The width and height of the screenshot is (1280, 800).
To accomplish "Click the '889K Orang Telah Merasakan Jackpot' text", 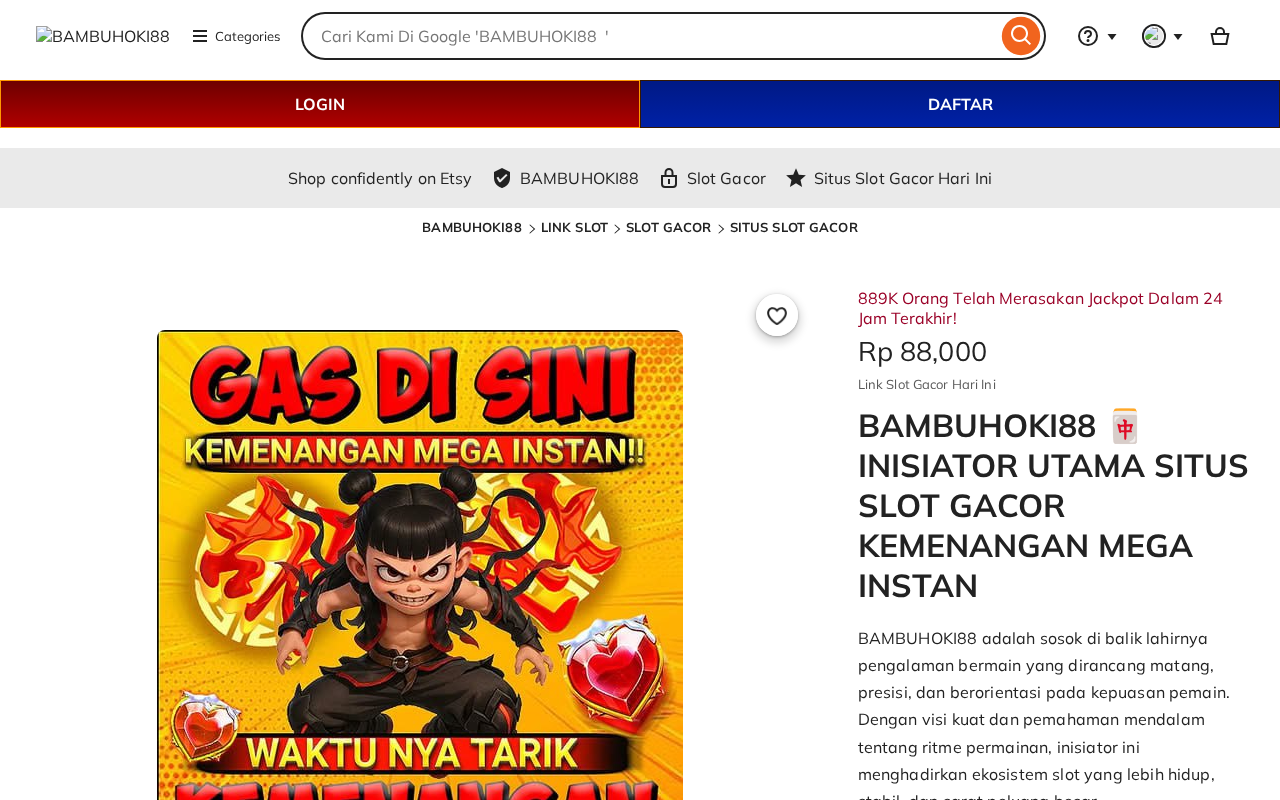I will coord(1040,308).
